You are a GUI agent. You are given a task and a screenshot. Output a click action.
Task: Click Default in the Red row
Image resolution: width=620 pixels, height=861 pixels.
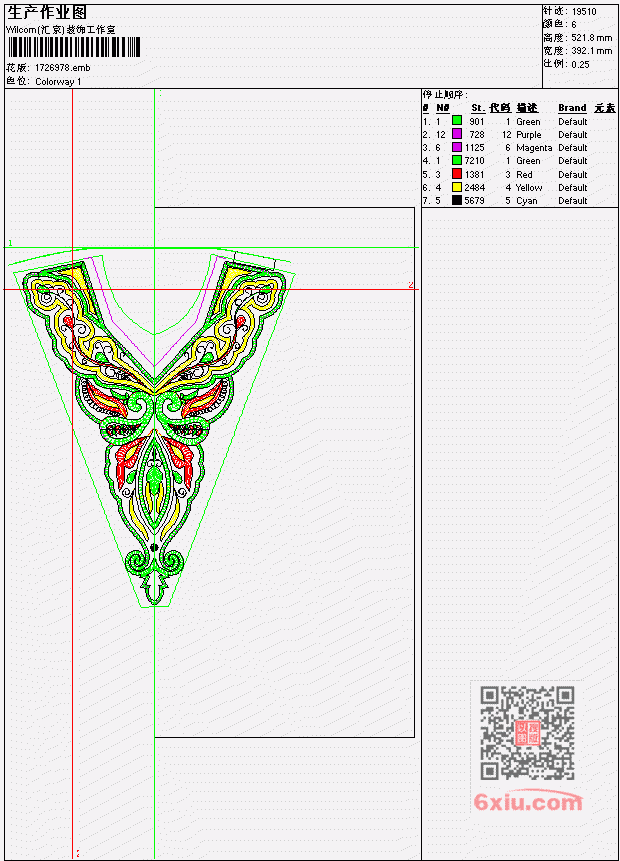pos(572,175)
